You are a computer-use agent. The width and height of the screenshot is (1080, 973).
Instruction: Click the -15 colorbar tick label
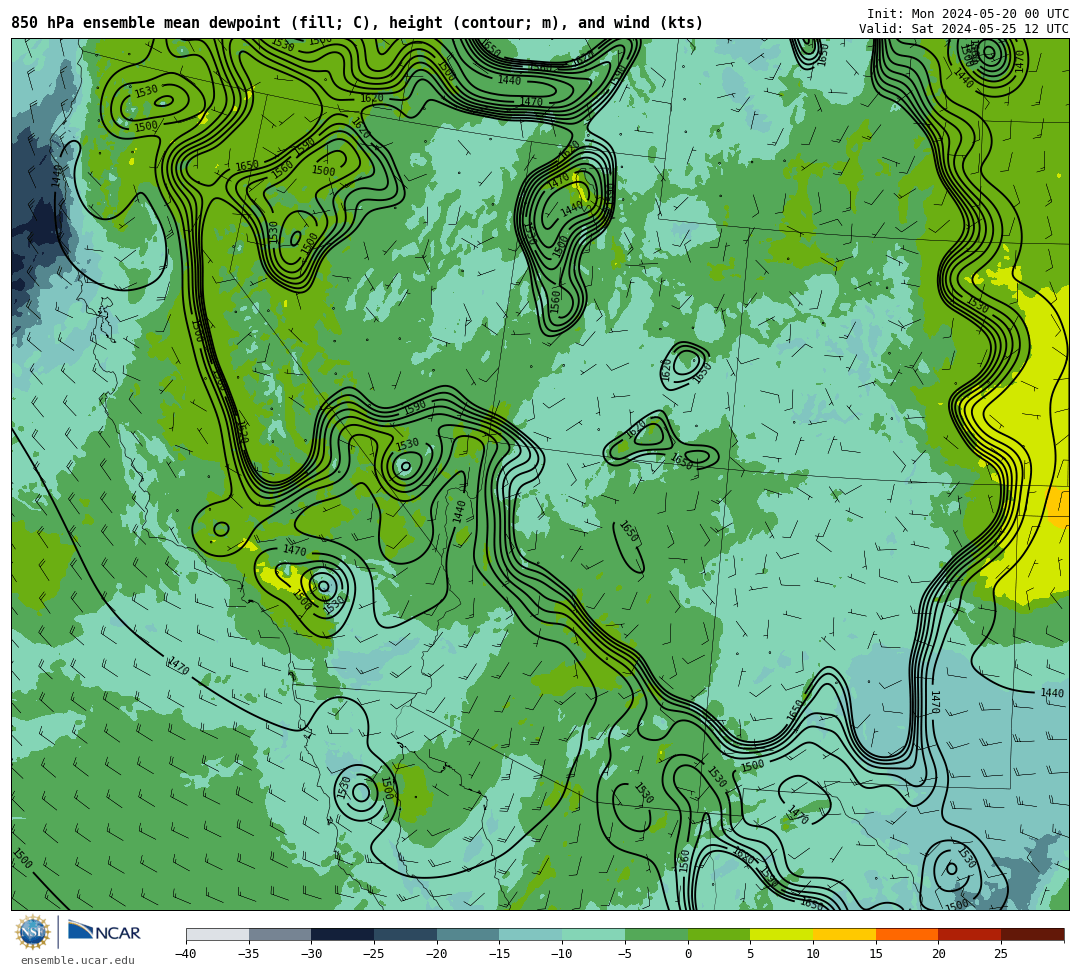(x=499, y=954)
